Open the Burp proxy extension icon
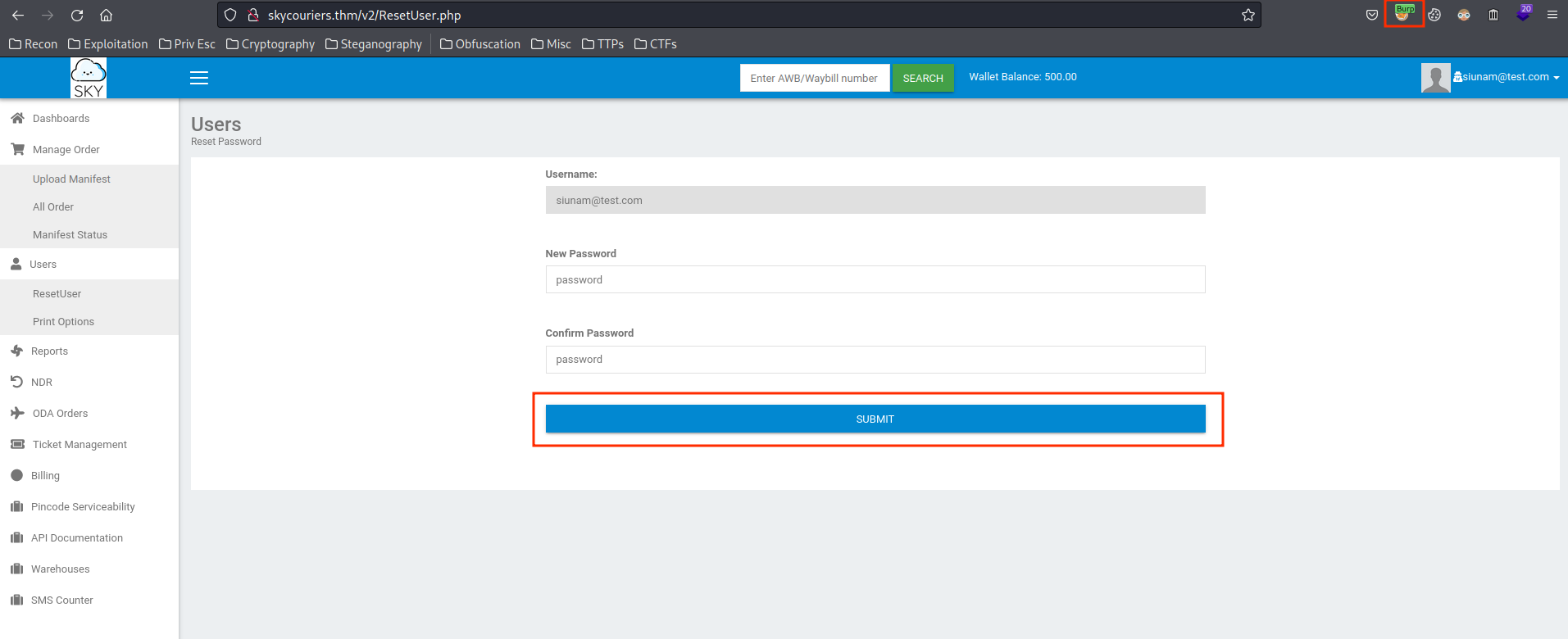 [x=1404, y=14]
